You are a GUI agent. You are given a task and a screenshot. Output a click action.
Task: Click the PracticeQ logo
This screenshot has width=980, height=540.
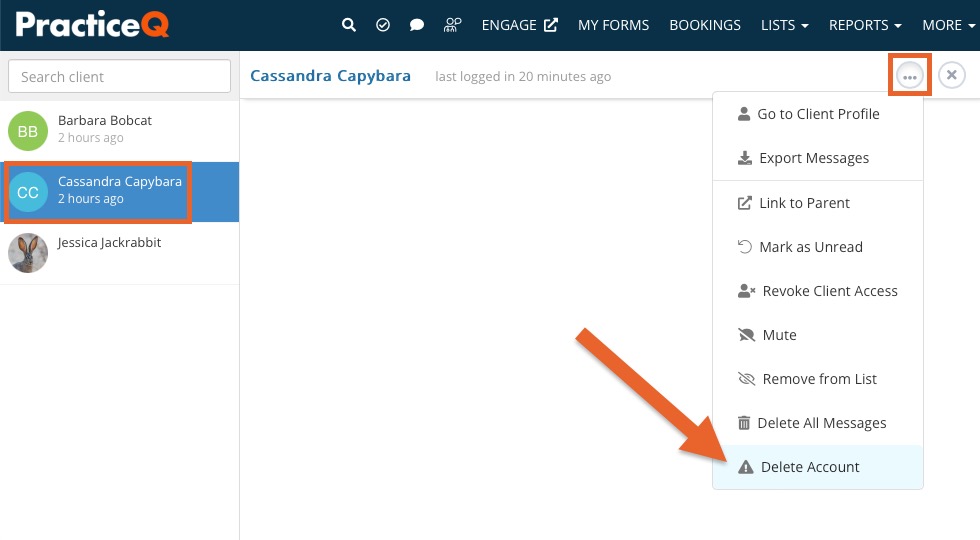tap(92, 24)
